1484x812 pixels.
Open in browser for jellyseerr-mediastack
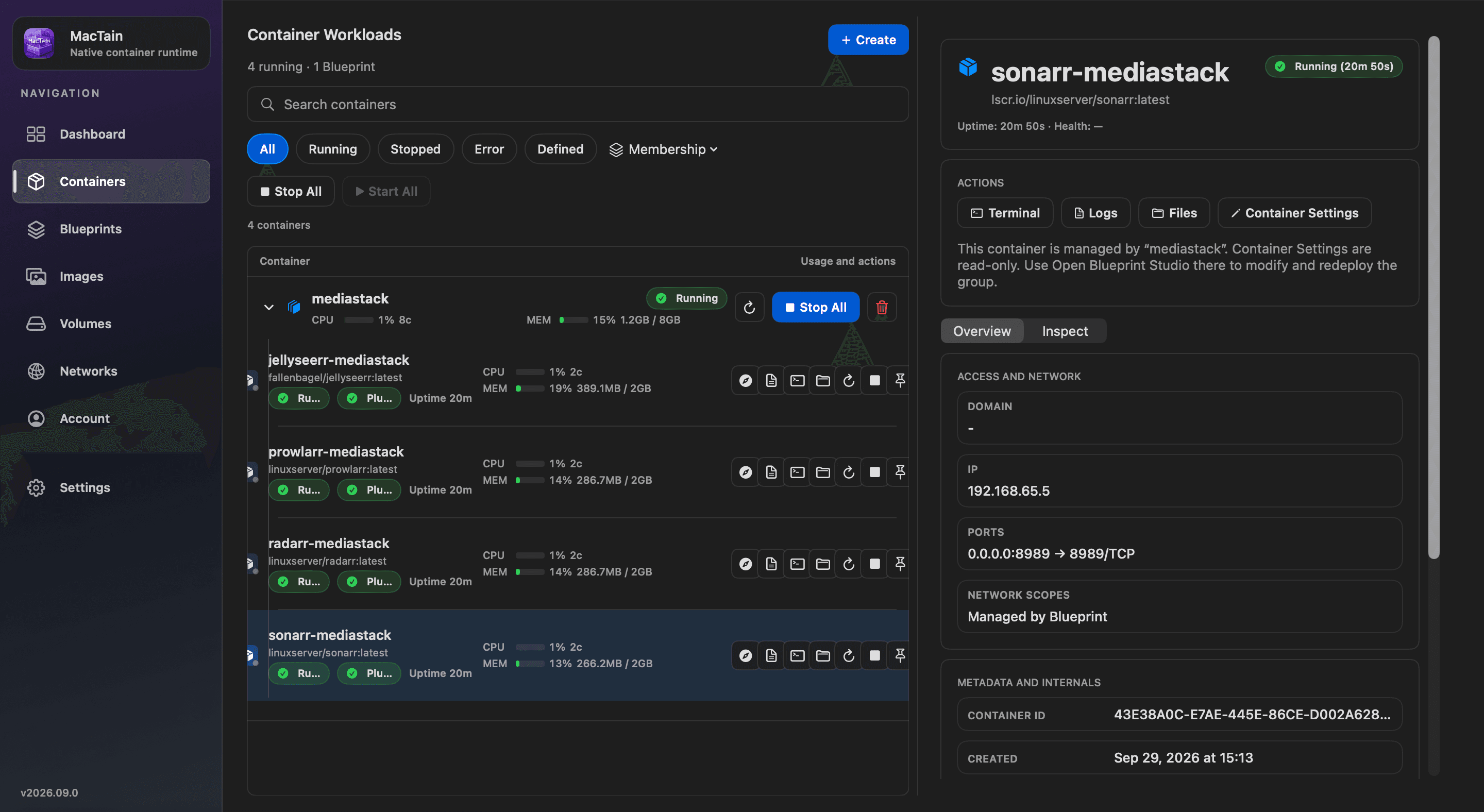point(746,381)
